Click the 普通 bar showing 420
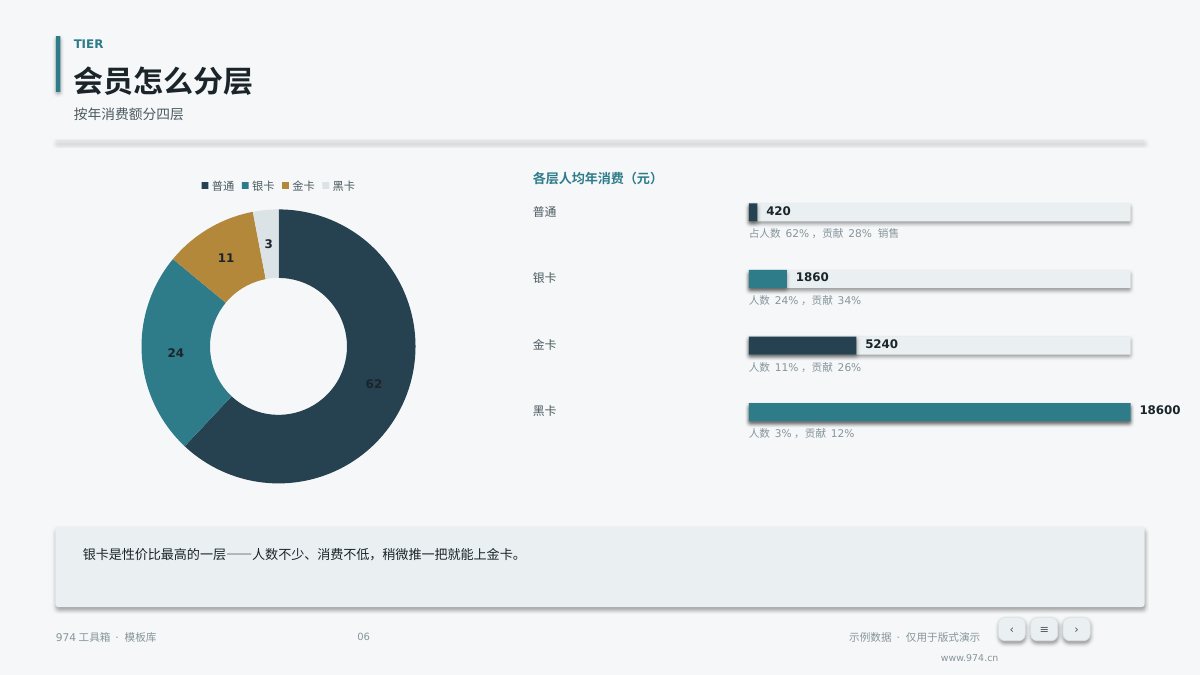Viewport: 1200px width, 675px height. pyautogui.click(x=753, y=212)
